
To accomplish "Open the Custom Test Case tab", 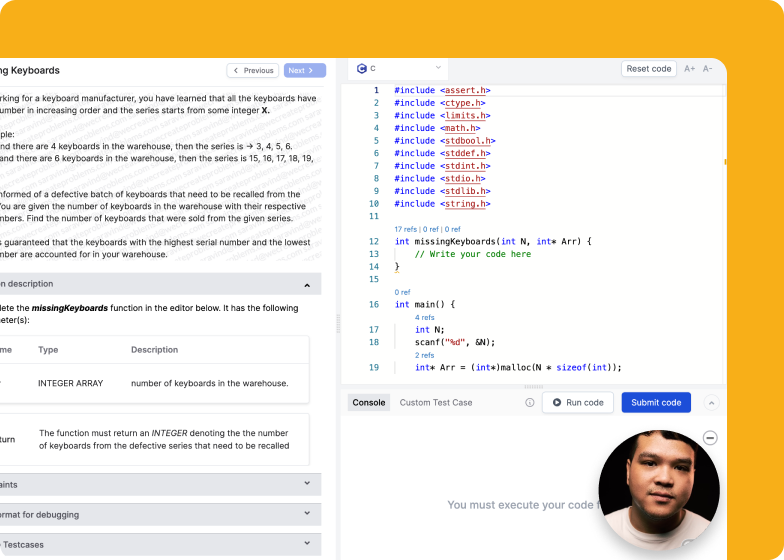I will click(436, 403).
